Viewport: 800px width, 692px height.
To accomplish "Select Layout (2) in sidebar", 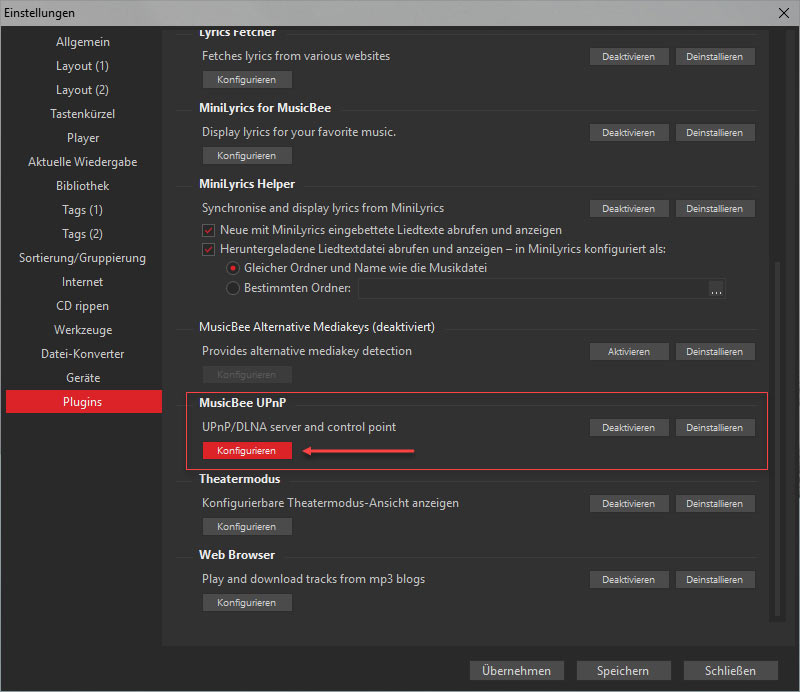I will click(x=83, y=90).
